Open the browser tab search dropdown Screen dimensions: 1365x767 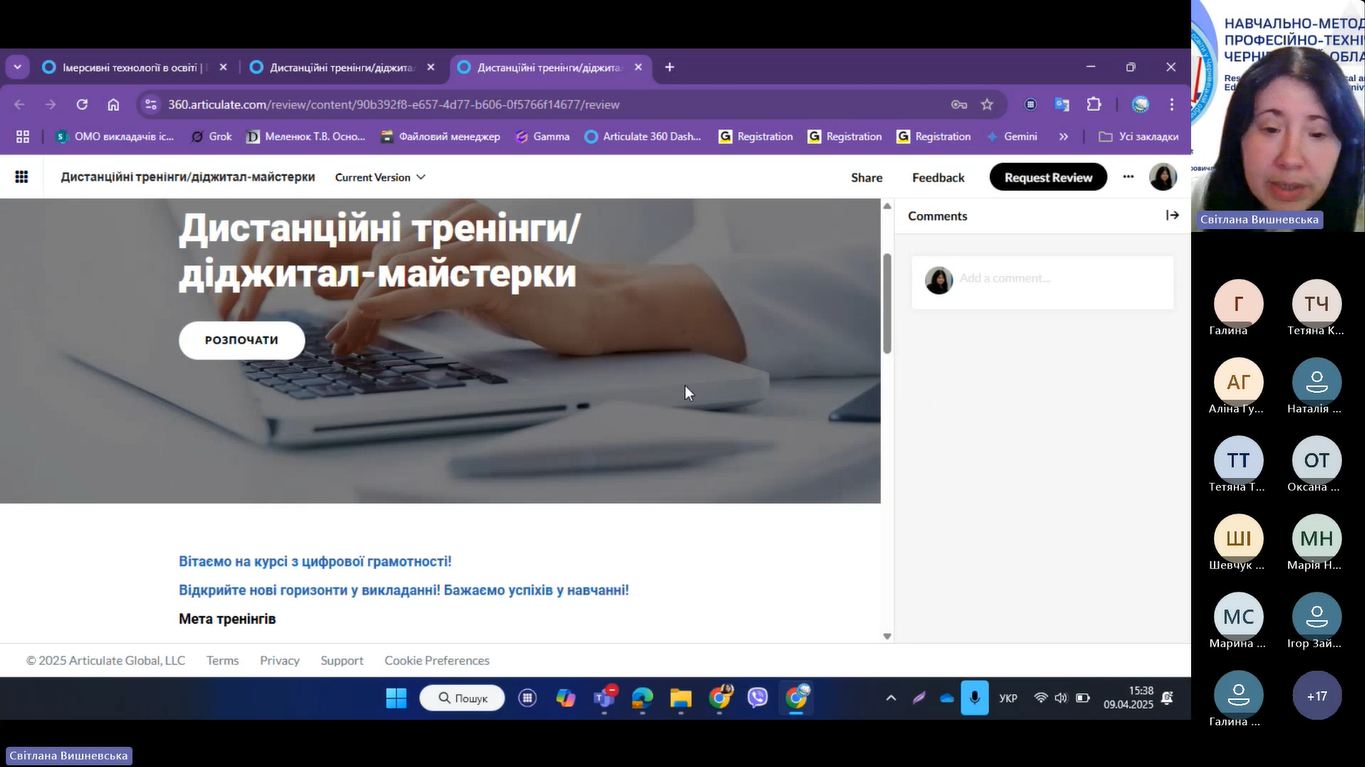[x=17, y=67]
